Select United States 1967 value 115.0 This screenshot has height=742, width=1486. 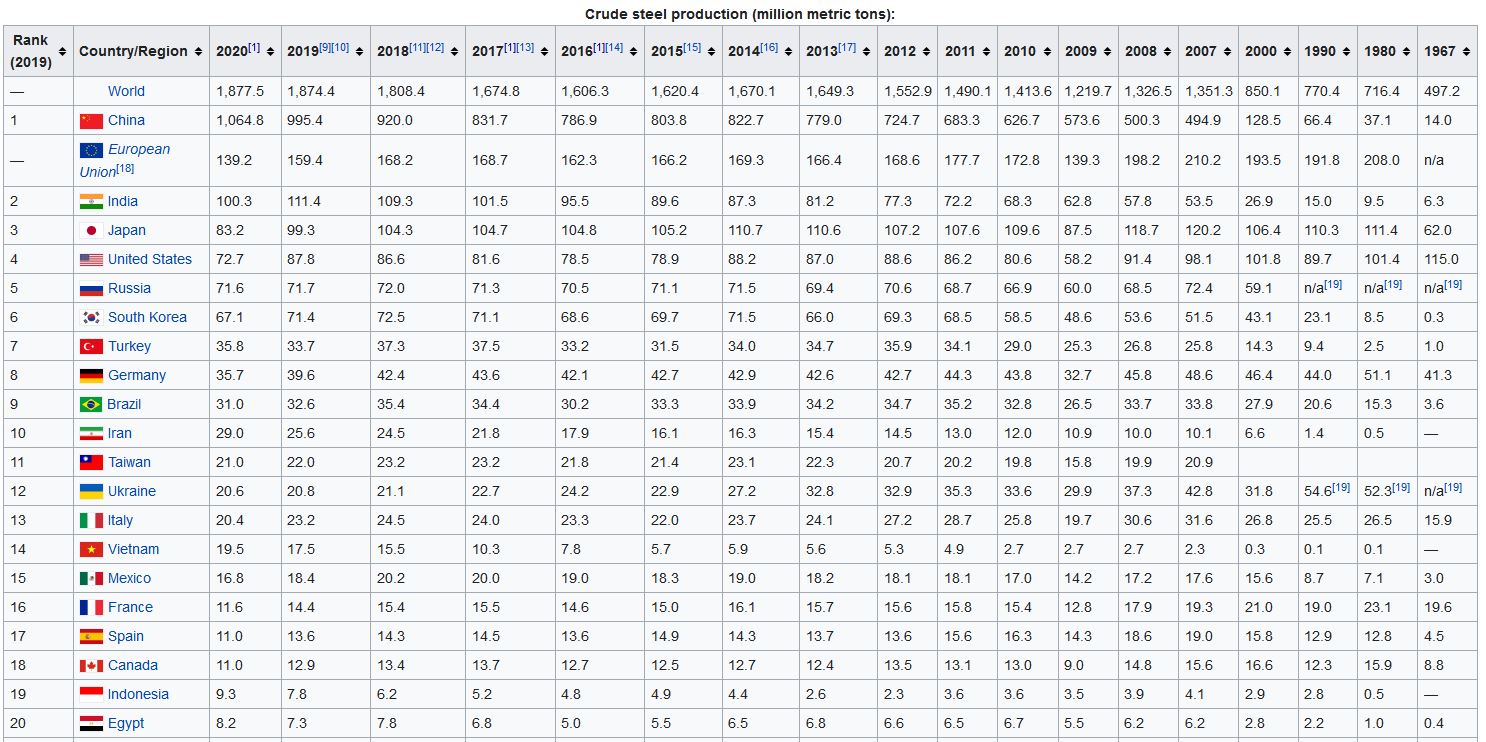coord(1441,259)
